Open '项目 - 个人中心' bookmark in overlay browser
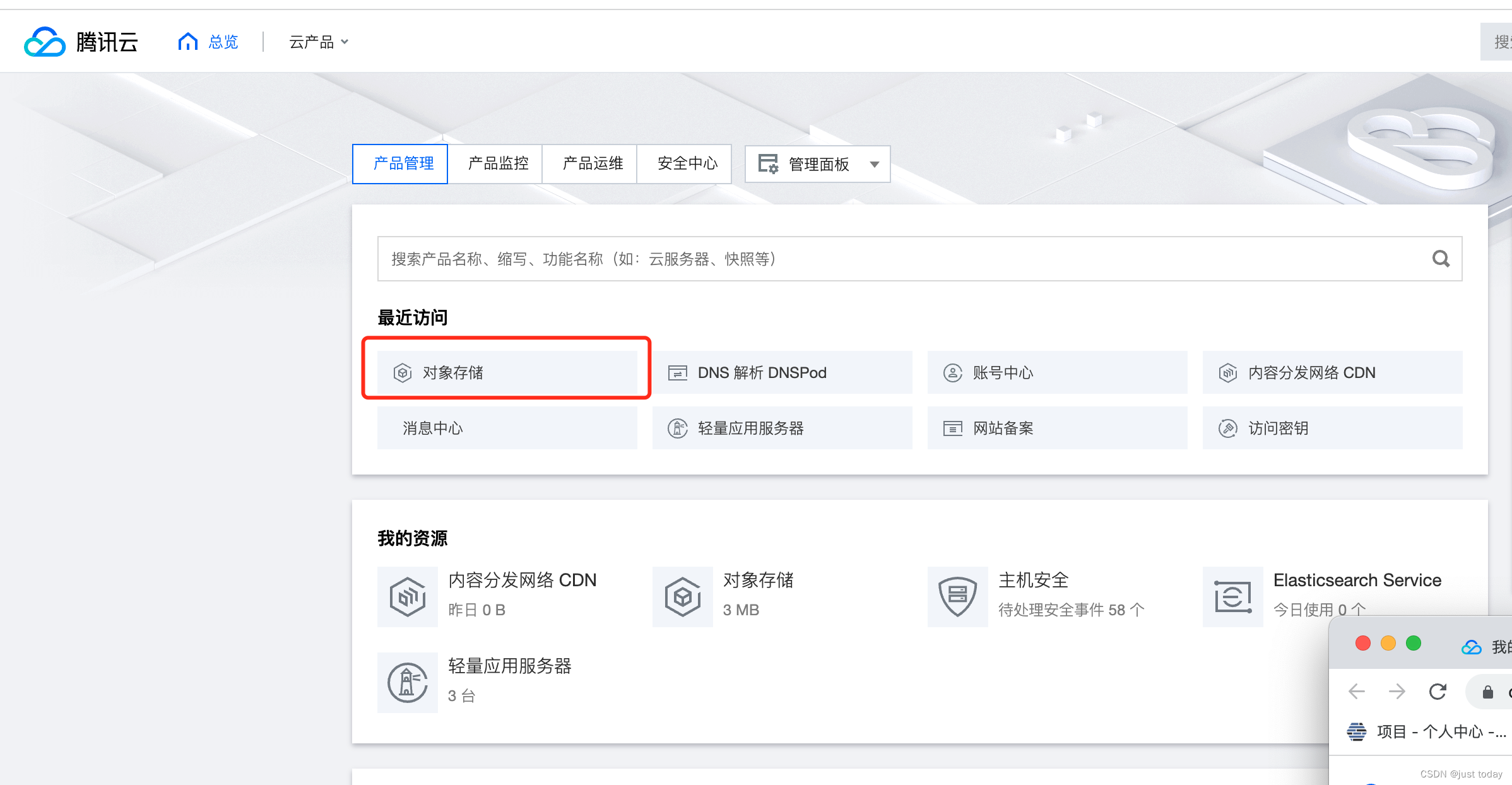The width and height of the screenshot is (1512, 785). click(1426, 731)
